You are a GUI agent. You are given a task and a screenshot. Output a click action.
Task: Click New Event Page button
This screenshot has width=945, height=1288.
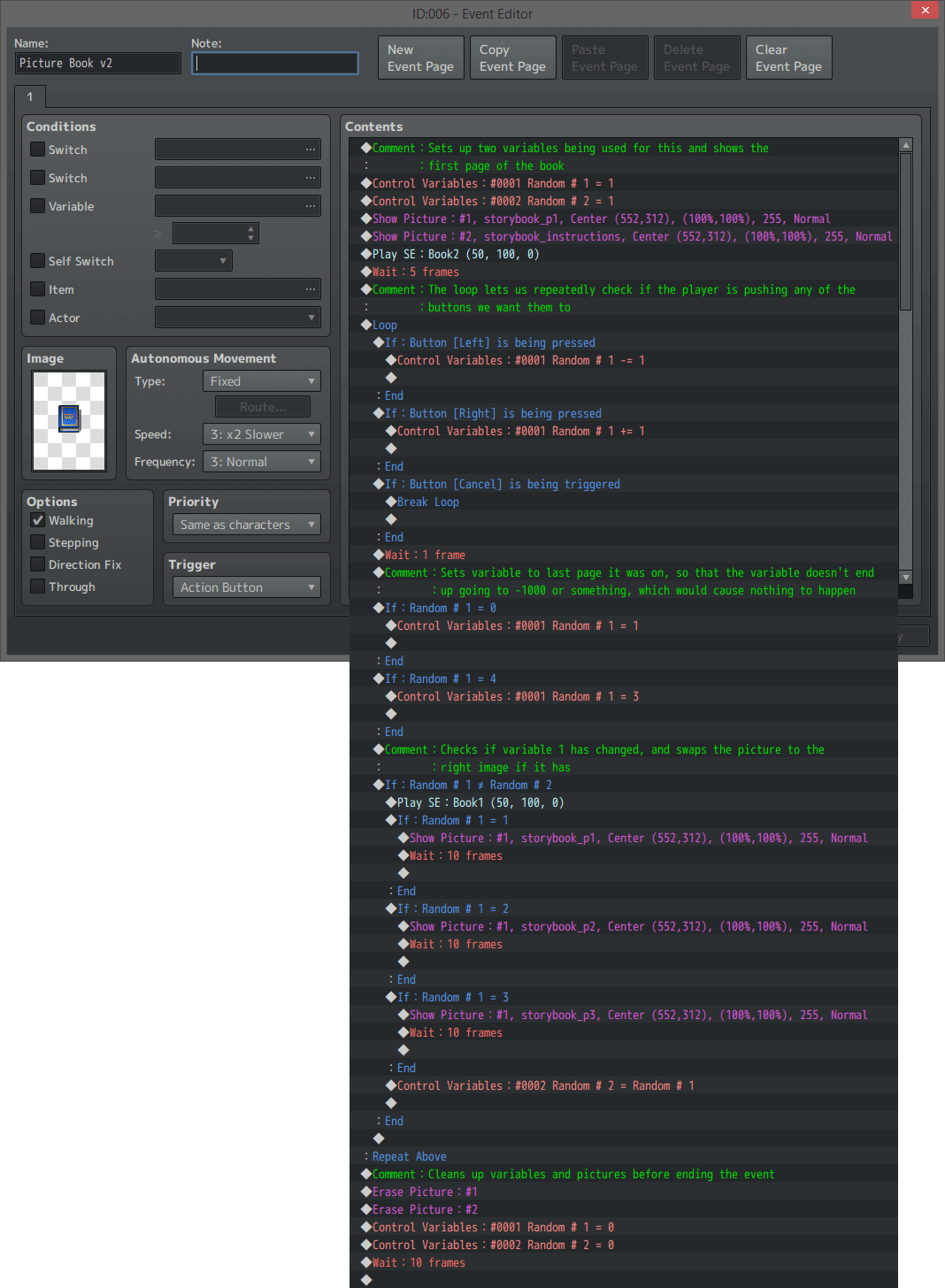coord(421,58)
